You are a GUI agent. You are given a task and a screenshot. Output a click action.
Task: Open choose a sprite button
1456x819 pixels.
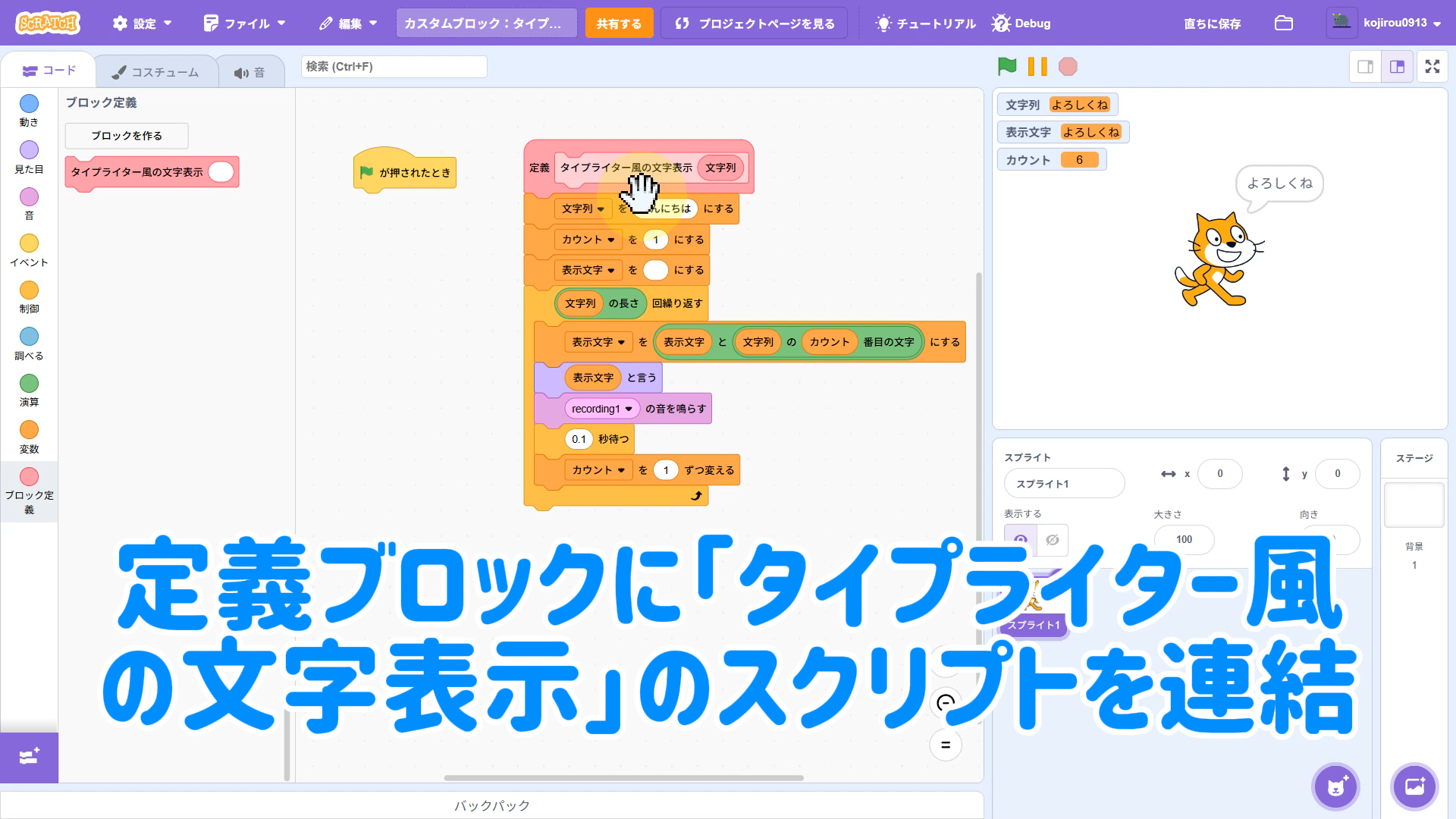[x=1335, y=786]
